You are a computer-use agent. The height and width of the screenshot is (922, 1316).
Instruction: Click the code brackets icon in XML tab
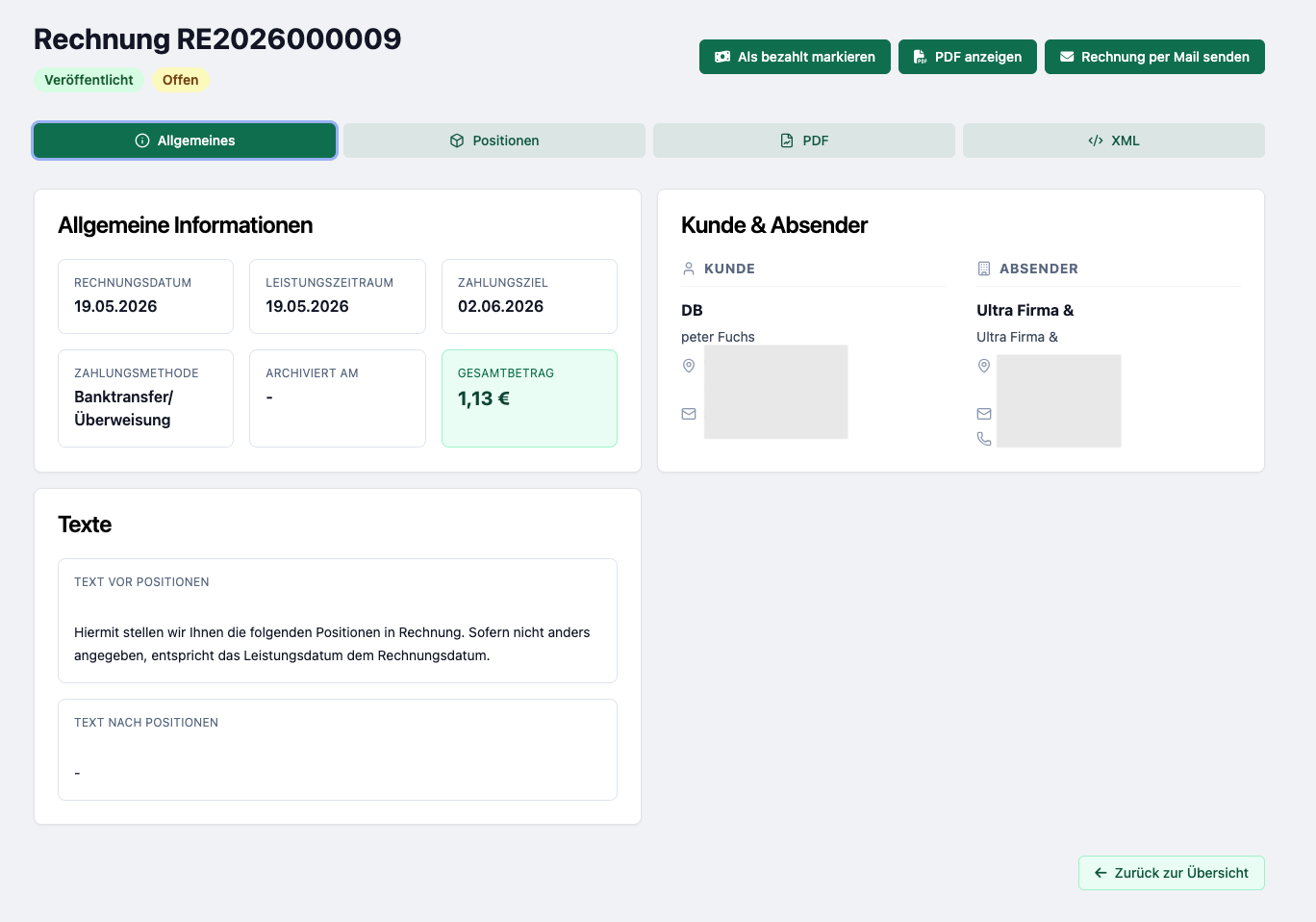tap(1096, 141)
